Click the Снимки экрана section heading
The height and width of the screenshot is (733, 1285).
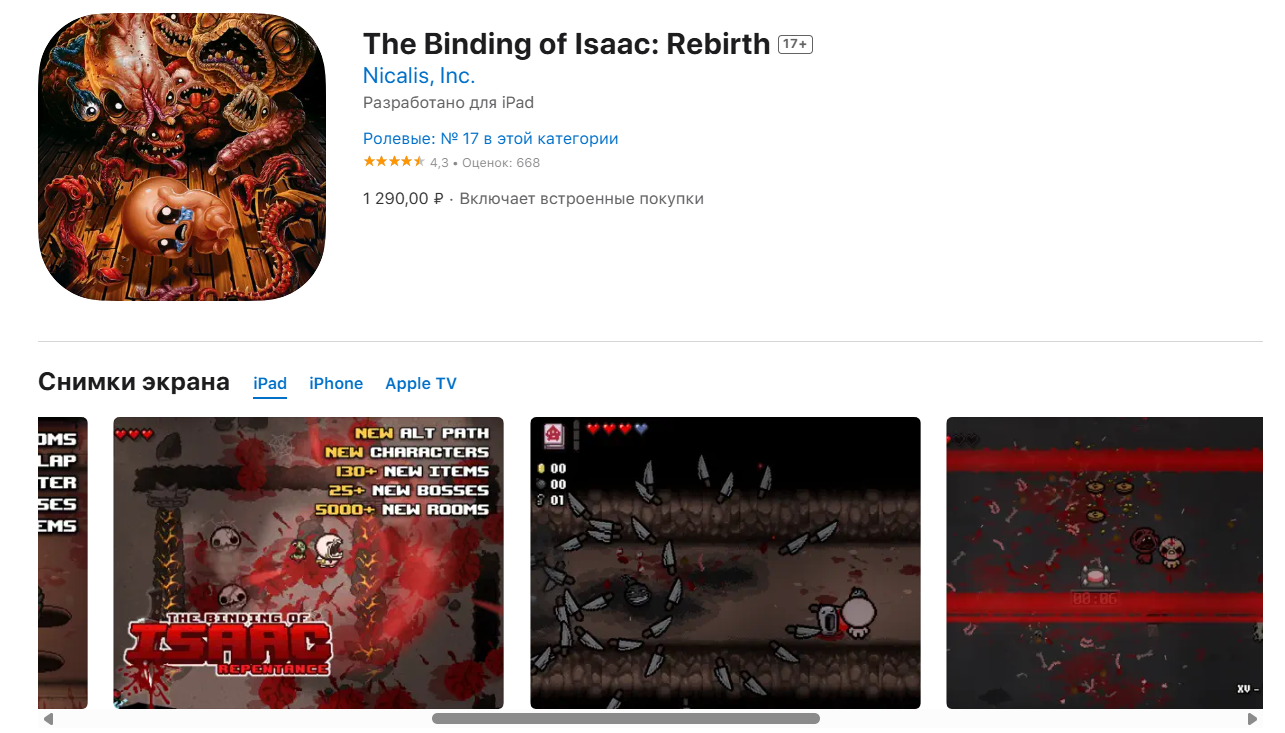(134, 382)
